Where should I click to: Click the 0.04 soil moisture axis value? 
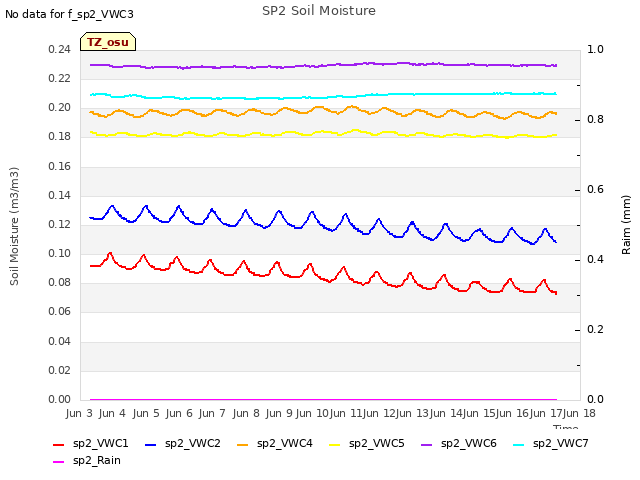coord(60,341)
